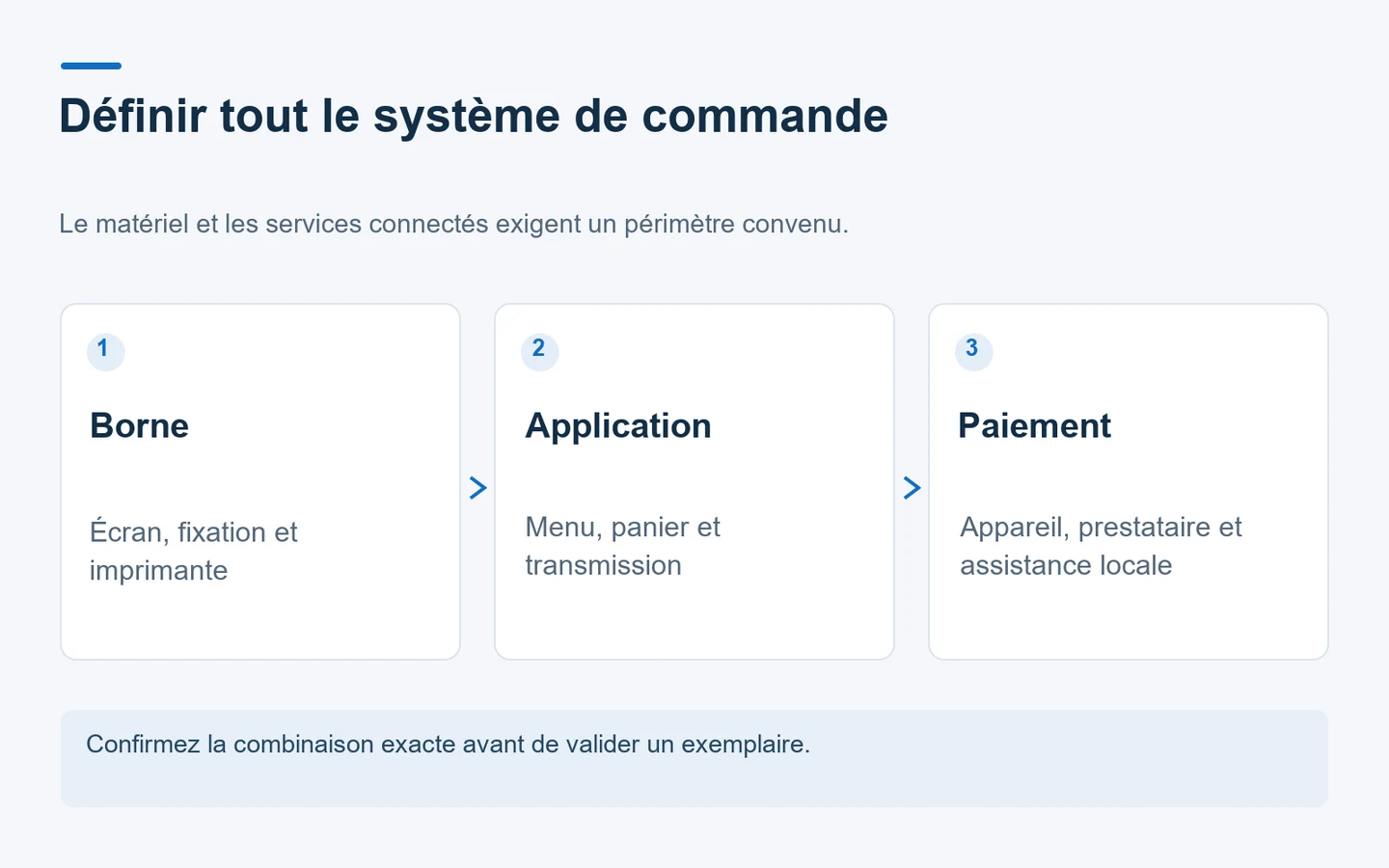
Task: Click "Écran, fixation et imprimante" description
Action: (194, 551)
